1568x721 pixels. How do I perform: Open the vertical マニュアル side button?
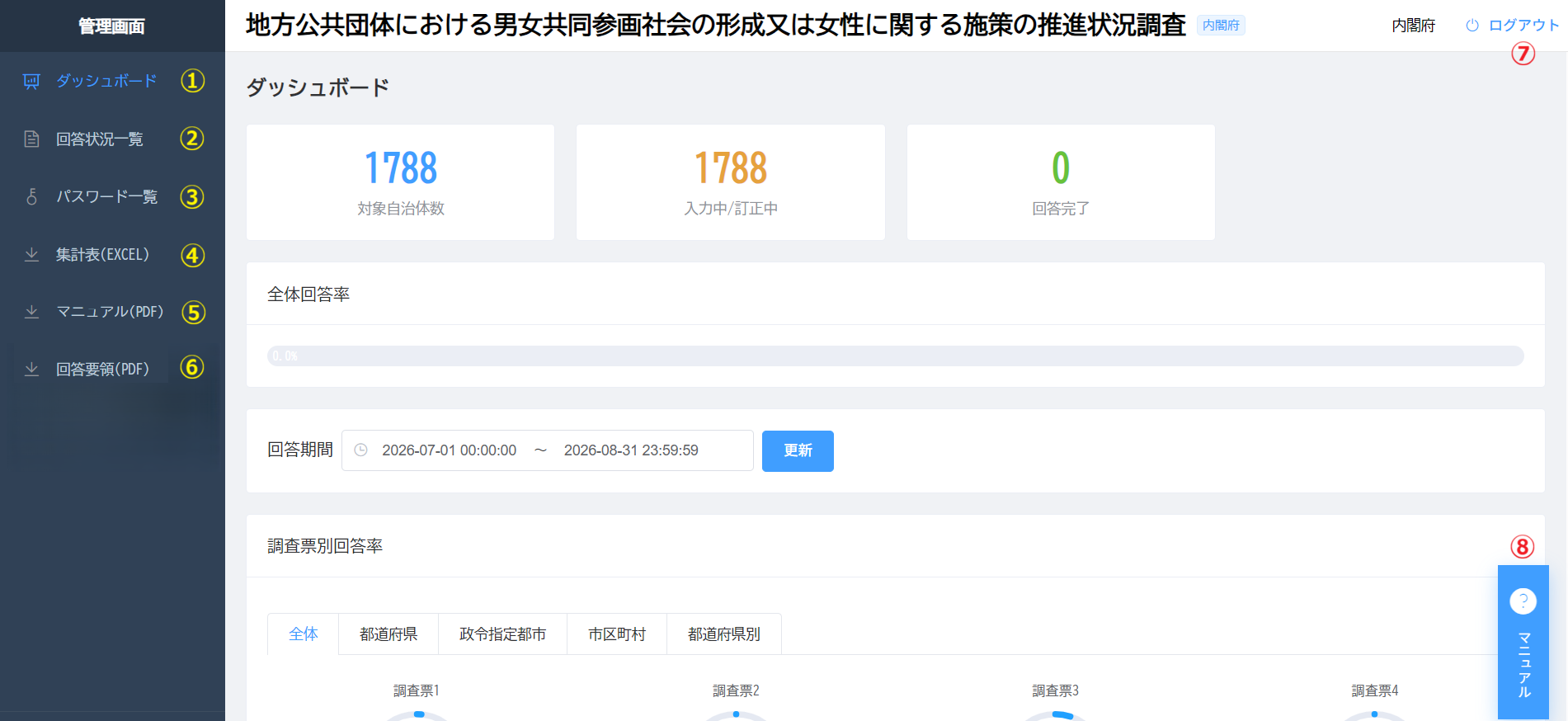(x=1523, y=642)
